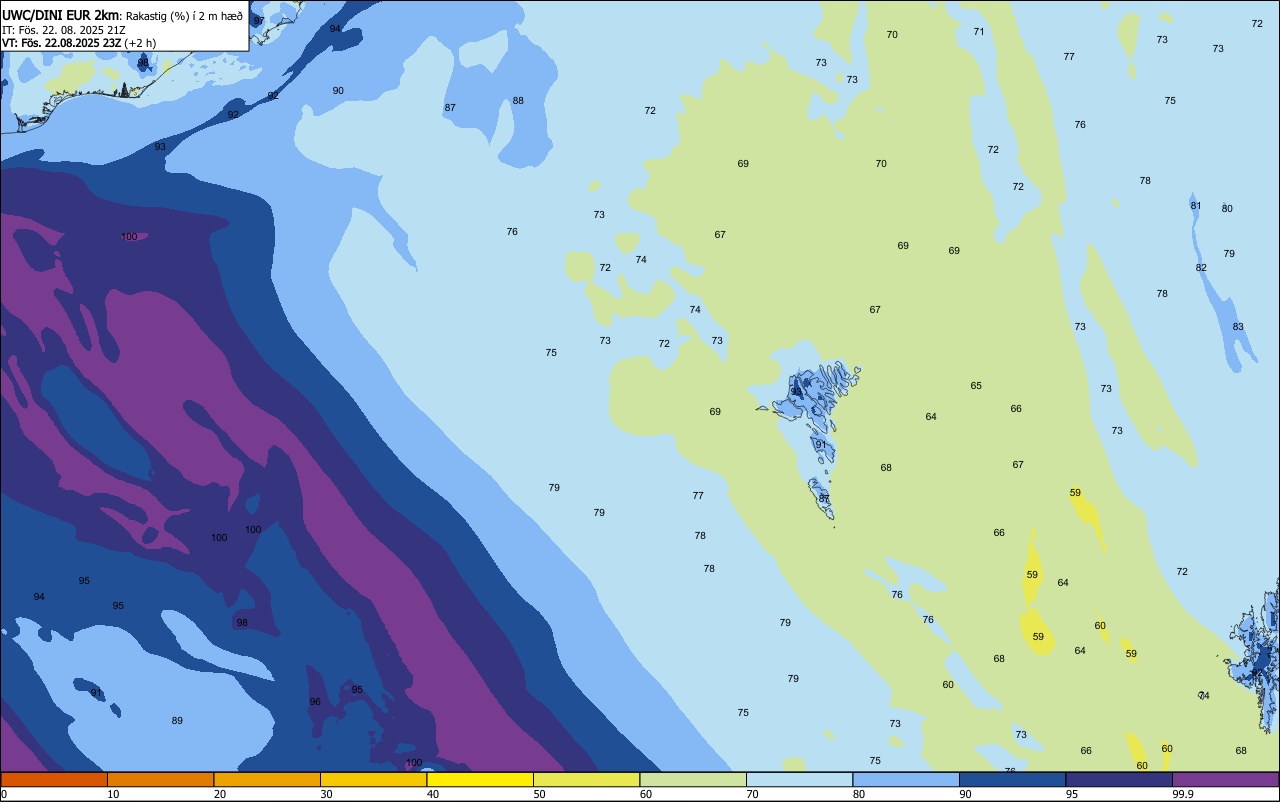The height and width of the screenshot is (802, 1280).
Task: Click the 'Rakastig (%) í 2 m hæð' label
Action: click(184, 15)
